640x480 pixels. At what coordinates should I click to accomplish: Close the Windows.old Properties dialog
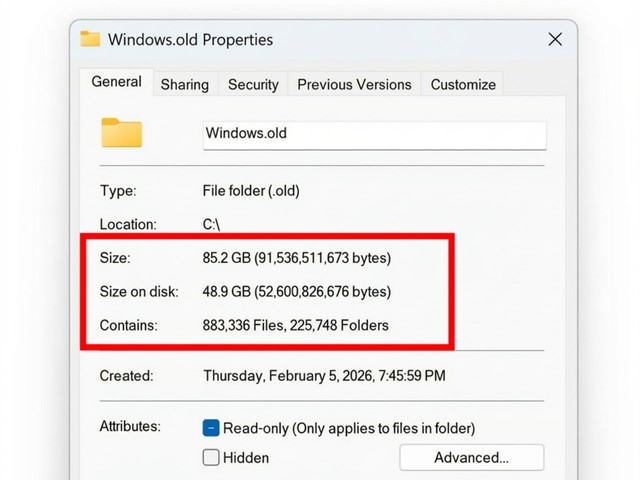pyautogui.click(x=555, y=40)
